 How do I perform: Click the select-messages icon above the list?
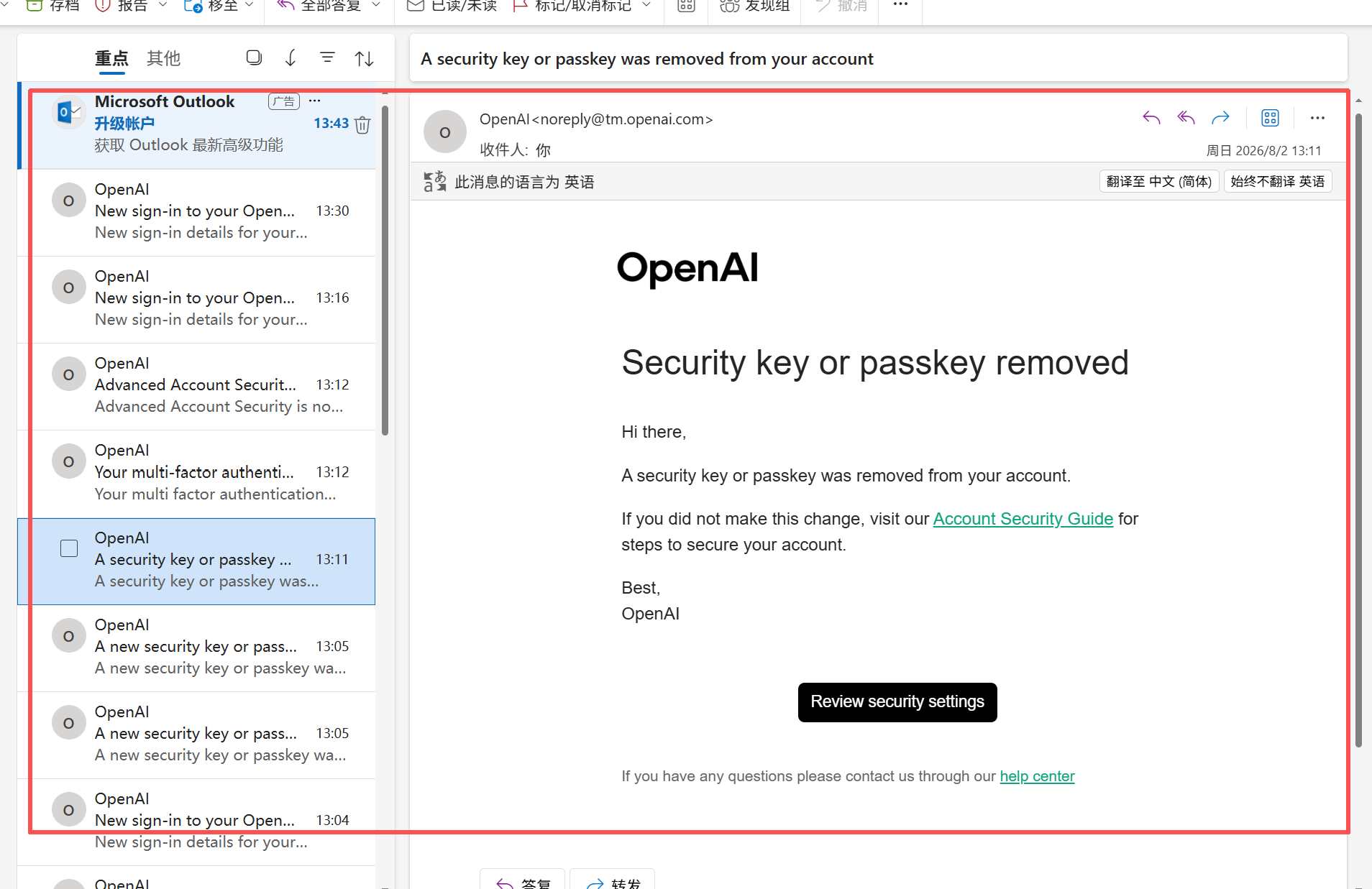tap(254, 57)
